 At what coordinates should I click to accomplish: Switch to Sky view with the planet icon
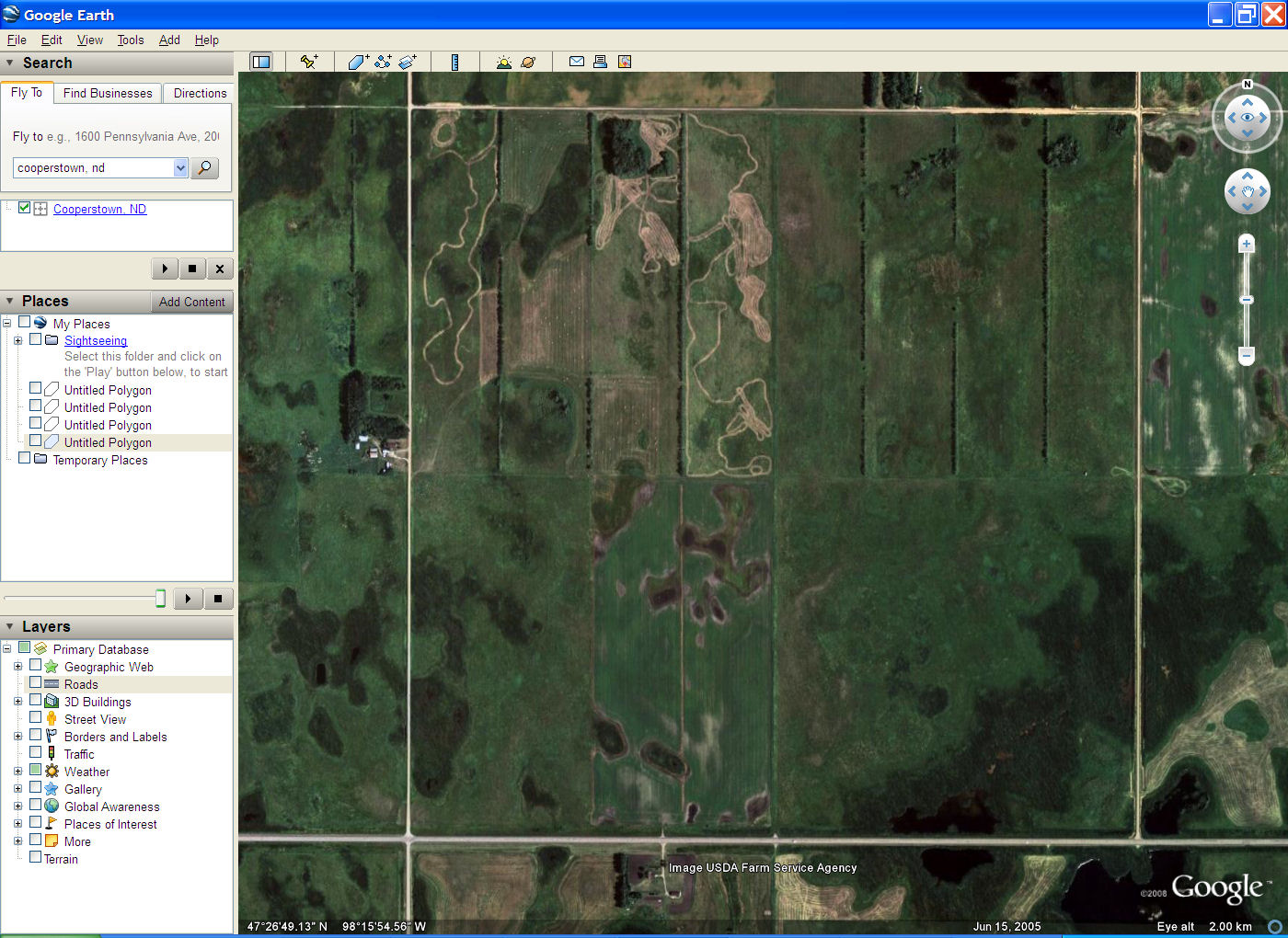[528, 62]
